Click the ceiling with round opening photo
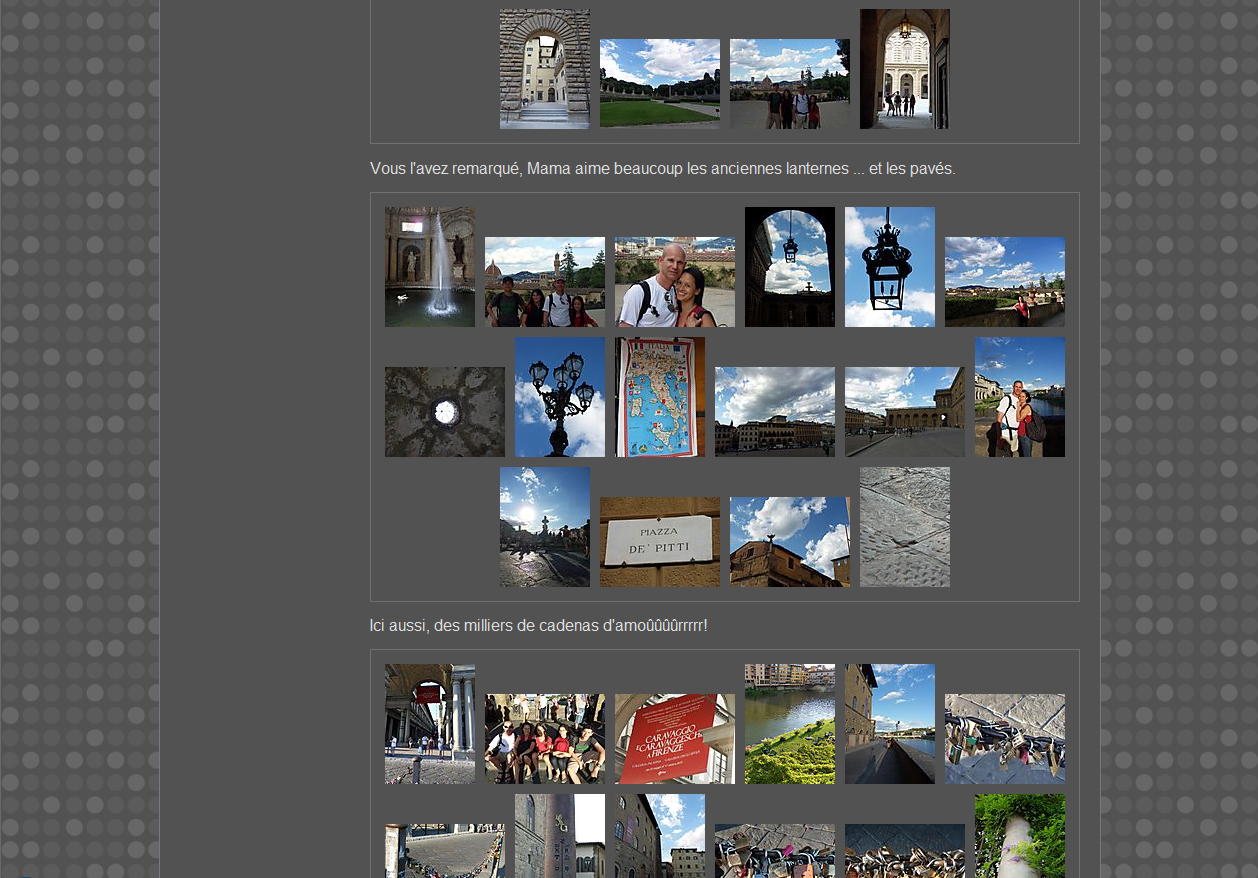 [444, 412]
